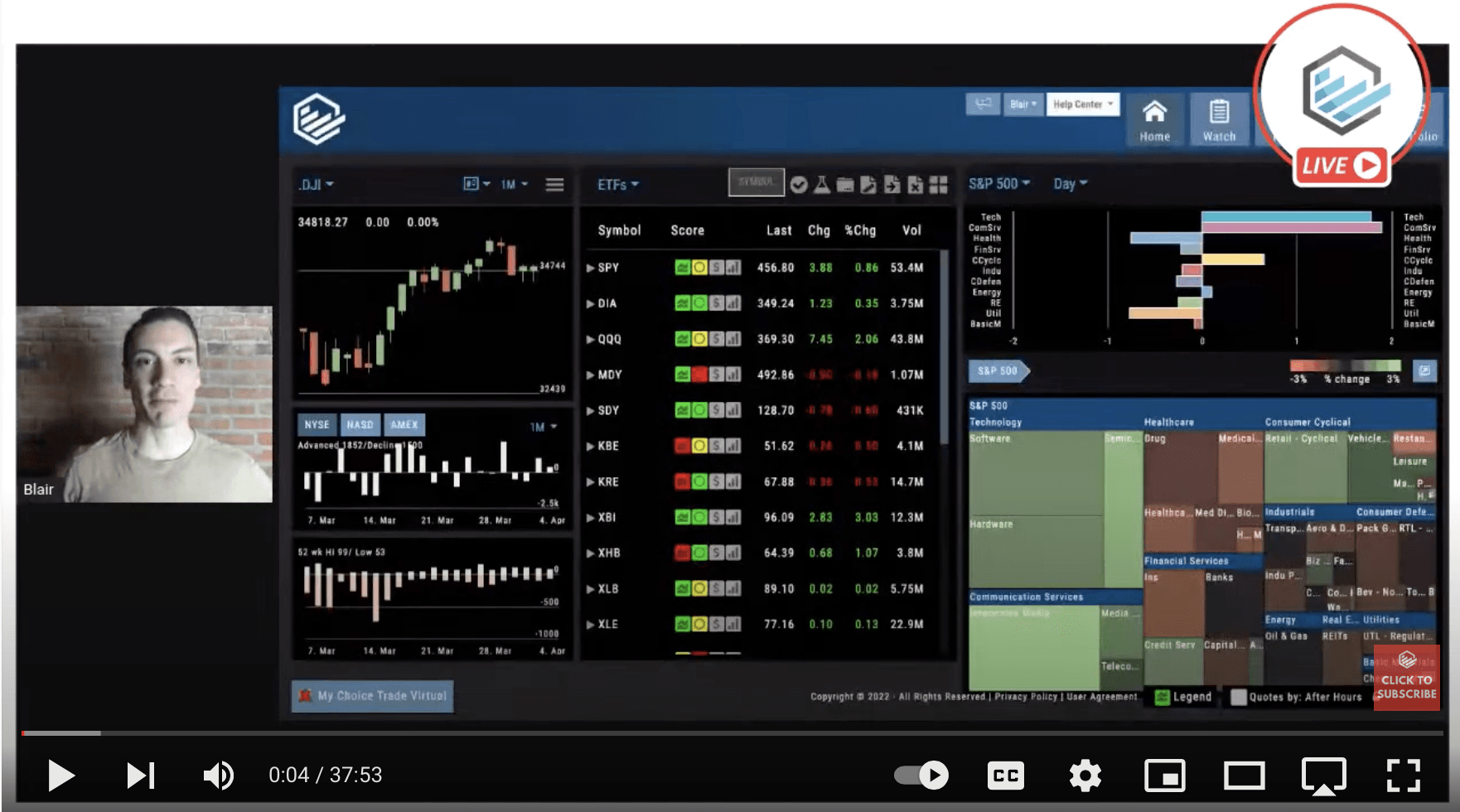Viewport: 1460px width, 812px height.
Task: Toggle the After Hours quotes checkbox
Action: click(x=1240, y=697)
